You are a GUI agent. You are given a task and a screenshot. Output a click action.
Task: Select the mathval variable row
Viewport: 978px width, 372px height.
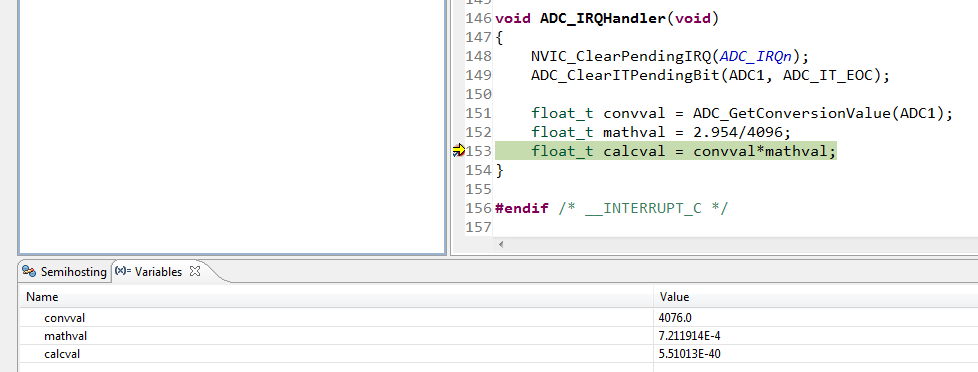337,336
